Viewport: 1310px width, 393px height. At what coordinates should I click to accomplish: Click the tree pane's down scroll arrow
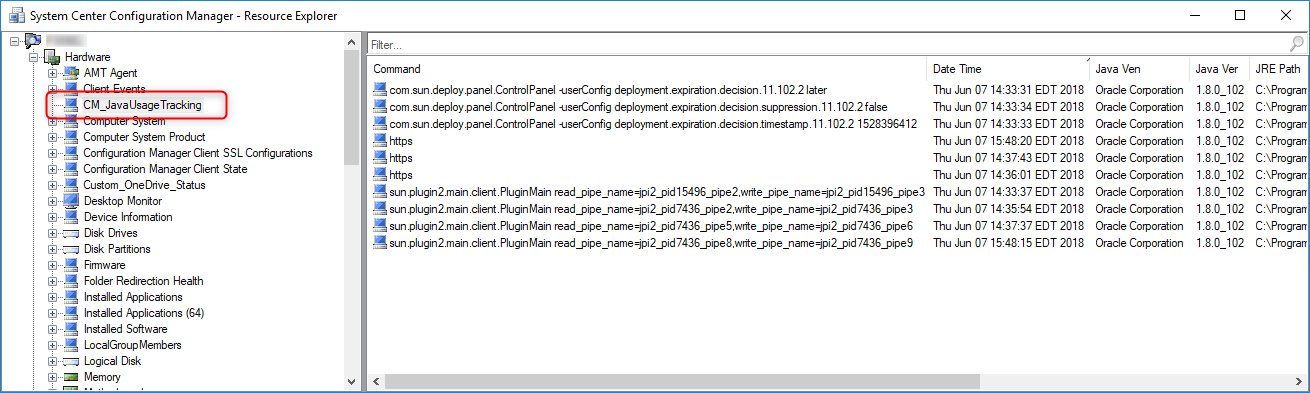[x=350, y=382]
